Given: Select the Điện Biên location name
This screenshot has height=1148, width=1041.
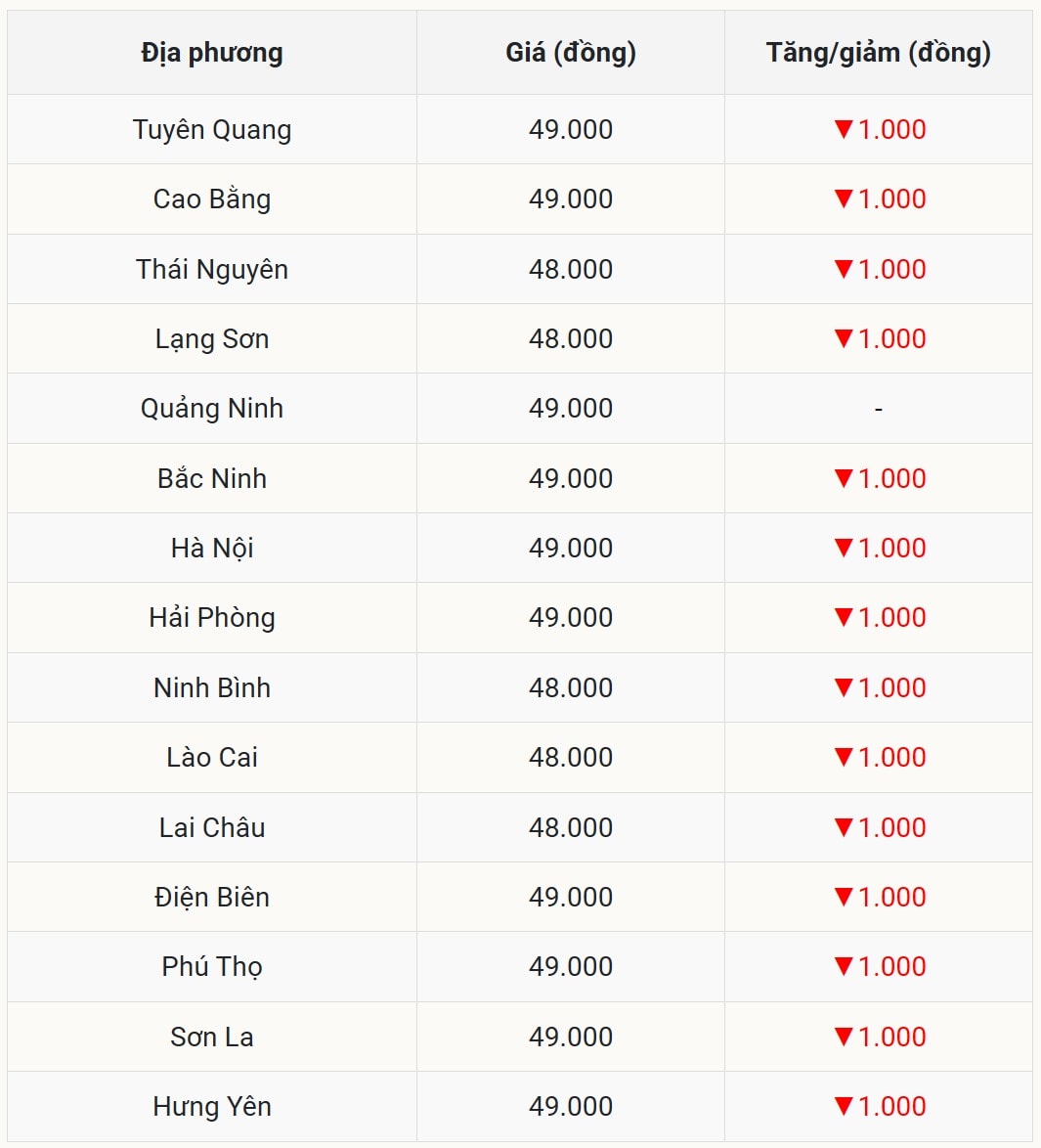Looking at the screenshot, I should pyautogui.click(x=212, y=897).
